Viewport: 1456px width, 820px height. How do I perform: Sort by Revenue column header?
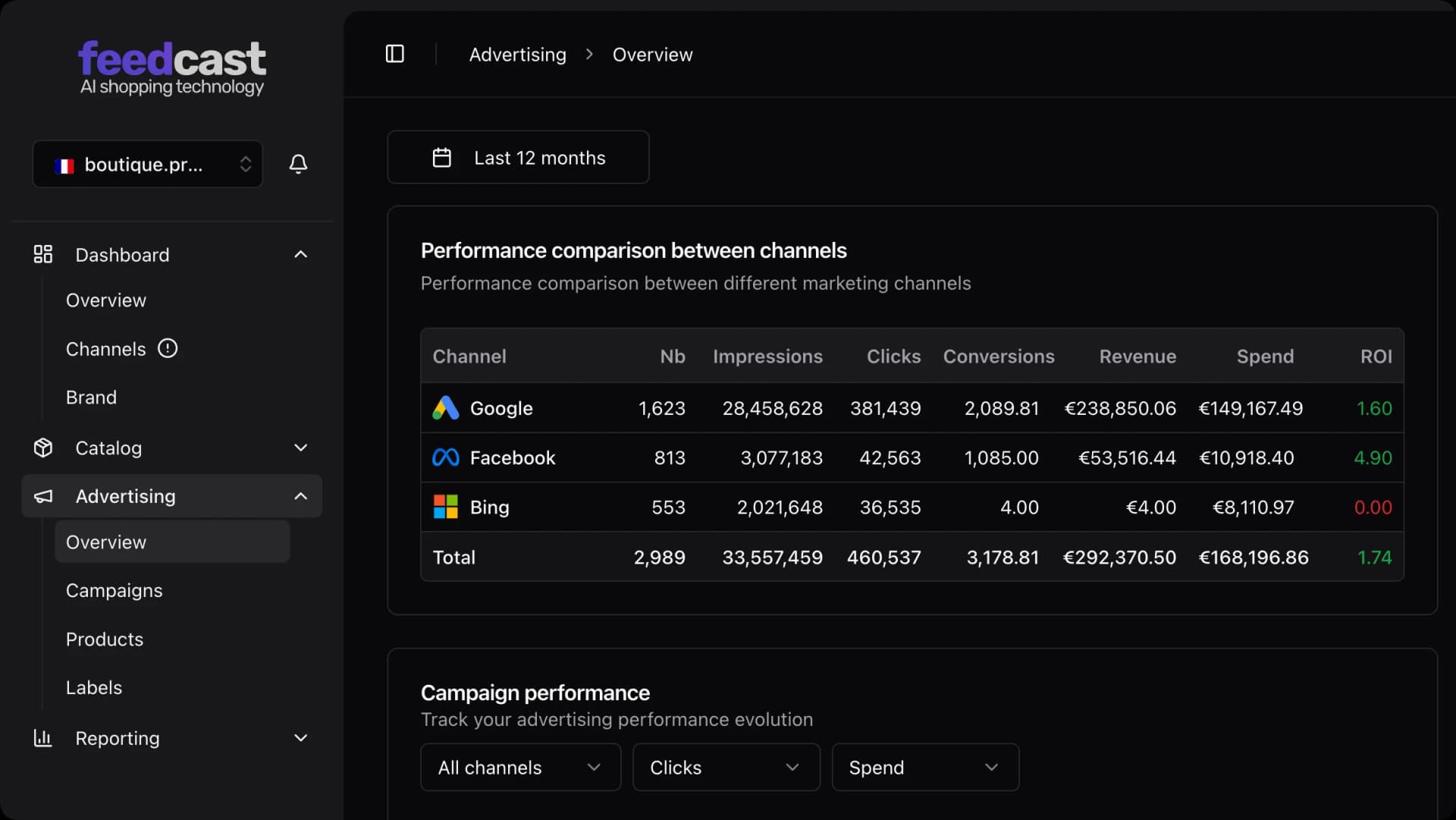click(x=1138, y=357)
